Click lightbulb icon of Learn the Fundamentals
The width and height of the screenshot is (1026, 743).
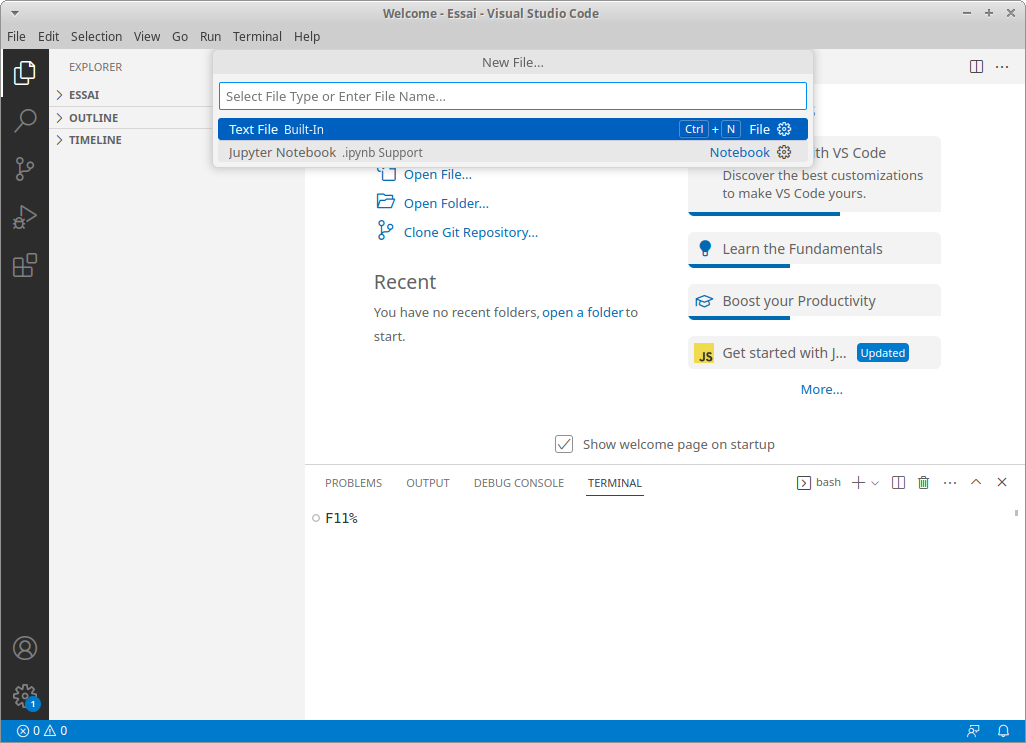(x=705, y=249)
